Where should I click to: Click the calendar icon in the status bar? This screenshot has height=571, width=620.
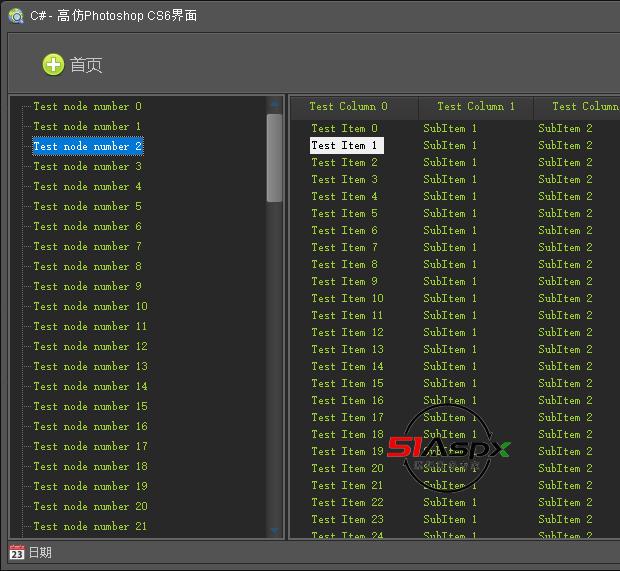(17, 552)
